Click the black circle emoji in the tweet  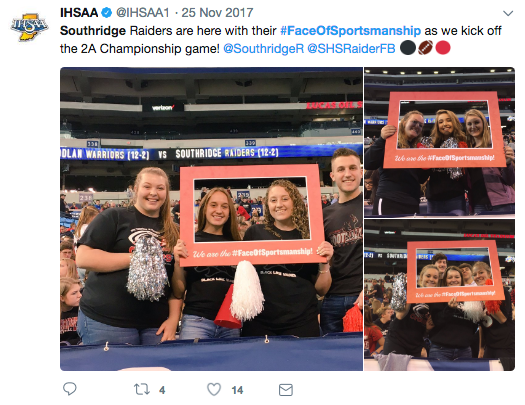(x=408, y=48)
